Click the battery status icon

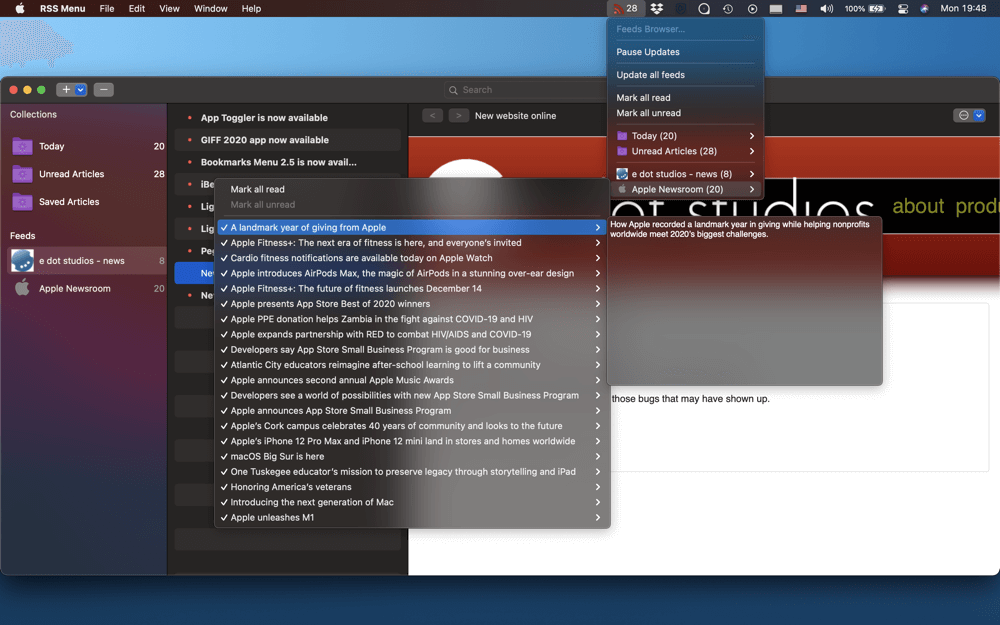(877, 8)
